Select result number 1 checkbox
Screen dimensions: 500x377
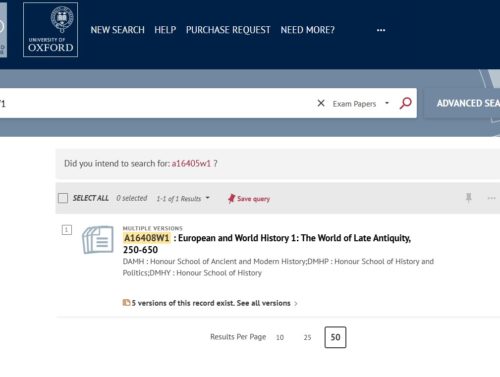[67, 230]
